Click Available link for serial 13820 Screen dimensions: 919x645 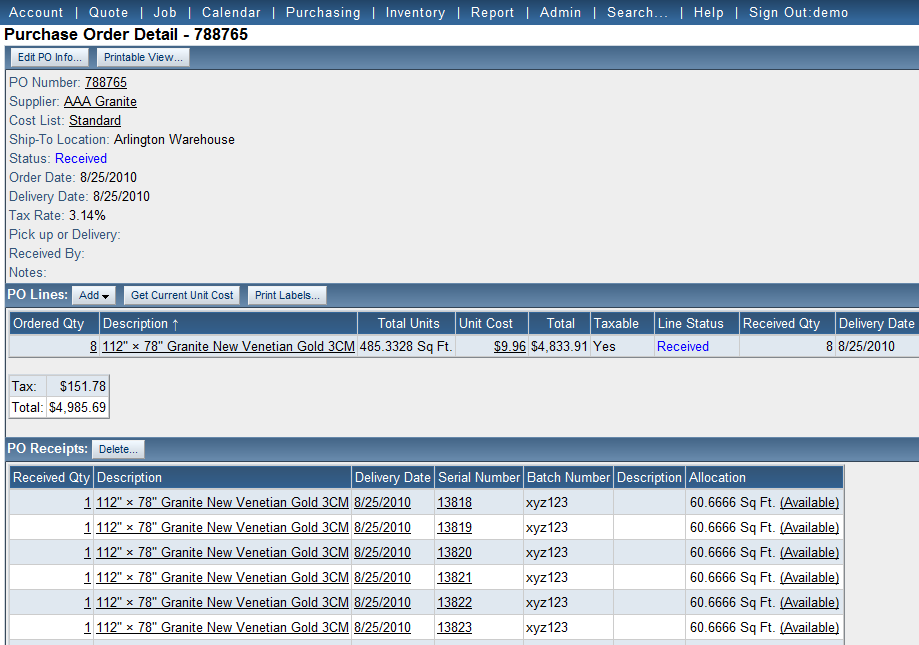809,553
